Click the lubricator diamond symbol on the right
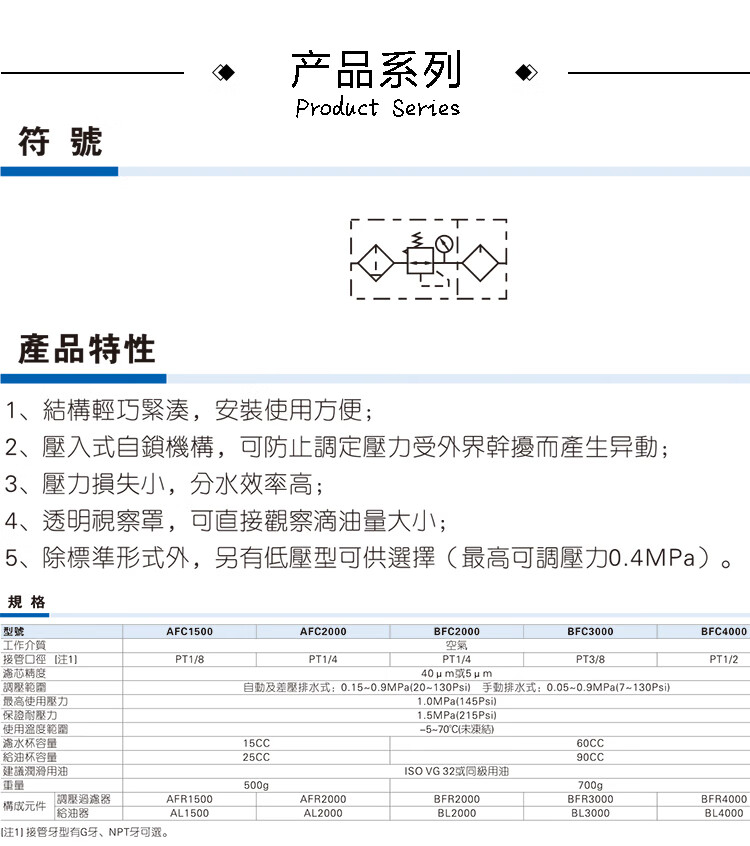This screenshot has width=750, height=846. click(x=478, y=265)
